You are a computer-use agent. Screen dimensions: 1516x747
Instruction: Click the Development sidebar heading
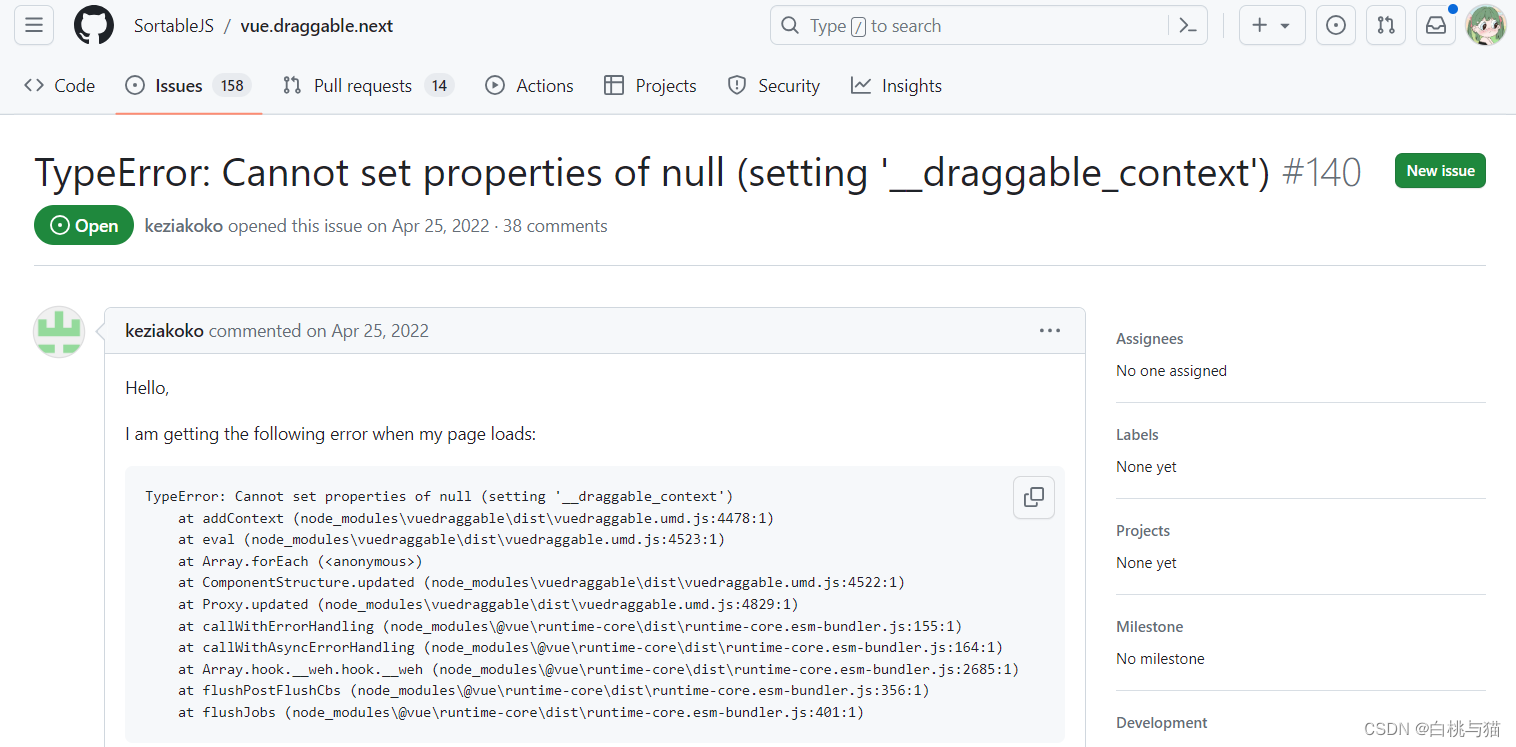pyautogui.click(x=1162, y=723)
